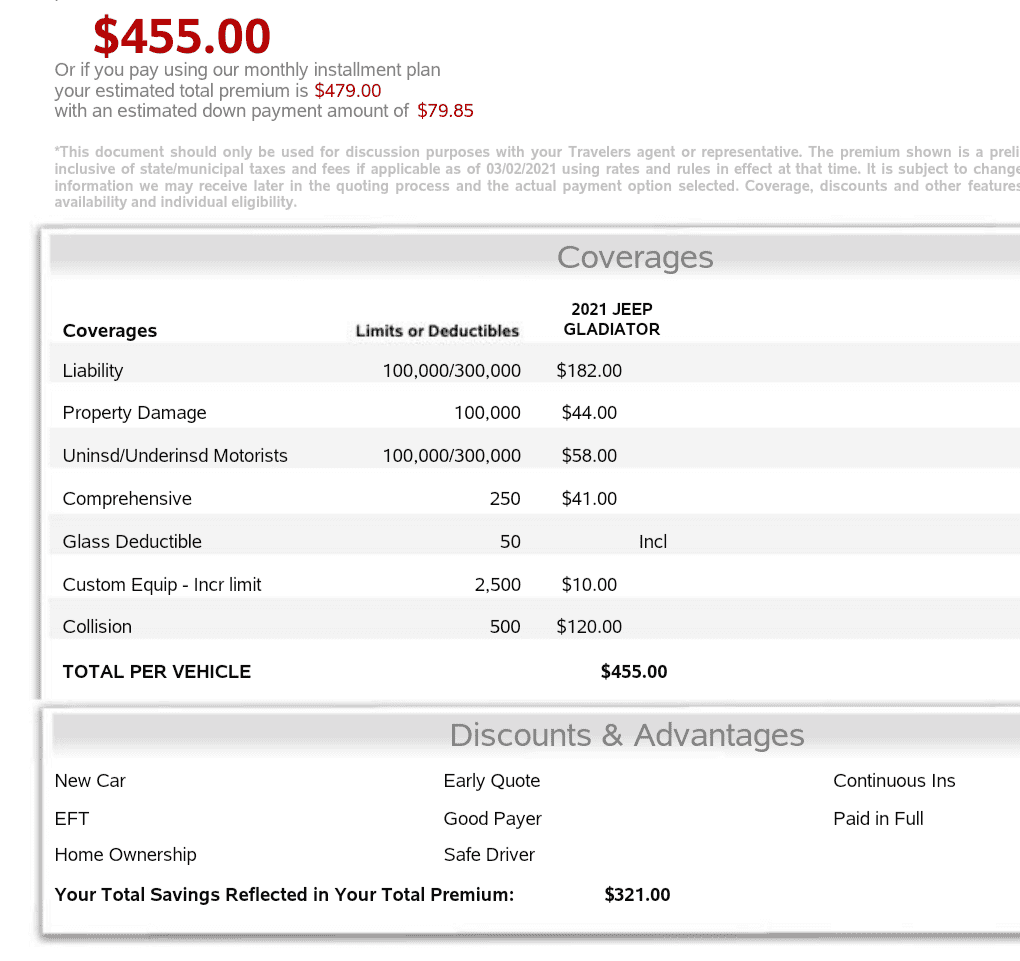Click the 2021 JEEP GLADIATOR column heading
The height and width of the screenshot is (961, 1020).
(611, 319)
